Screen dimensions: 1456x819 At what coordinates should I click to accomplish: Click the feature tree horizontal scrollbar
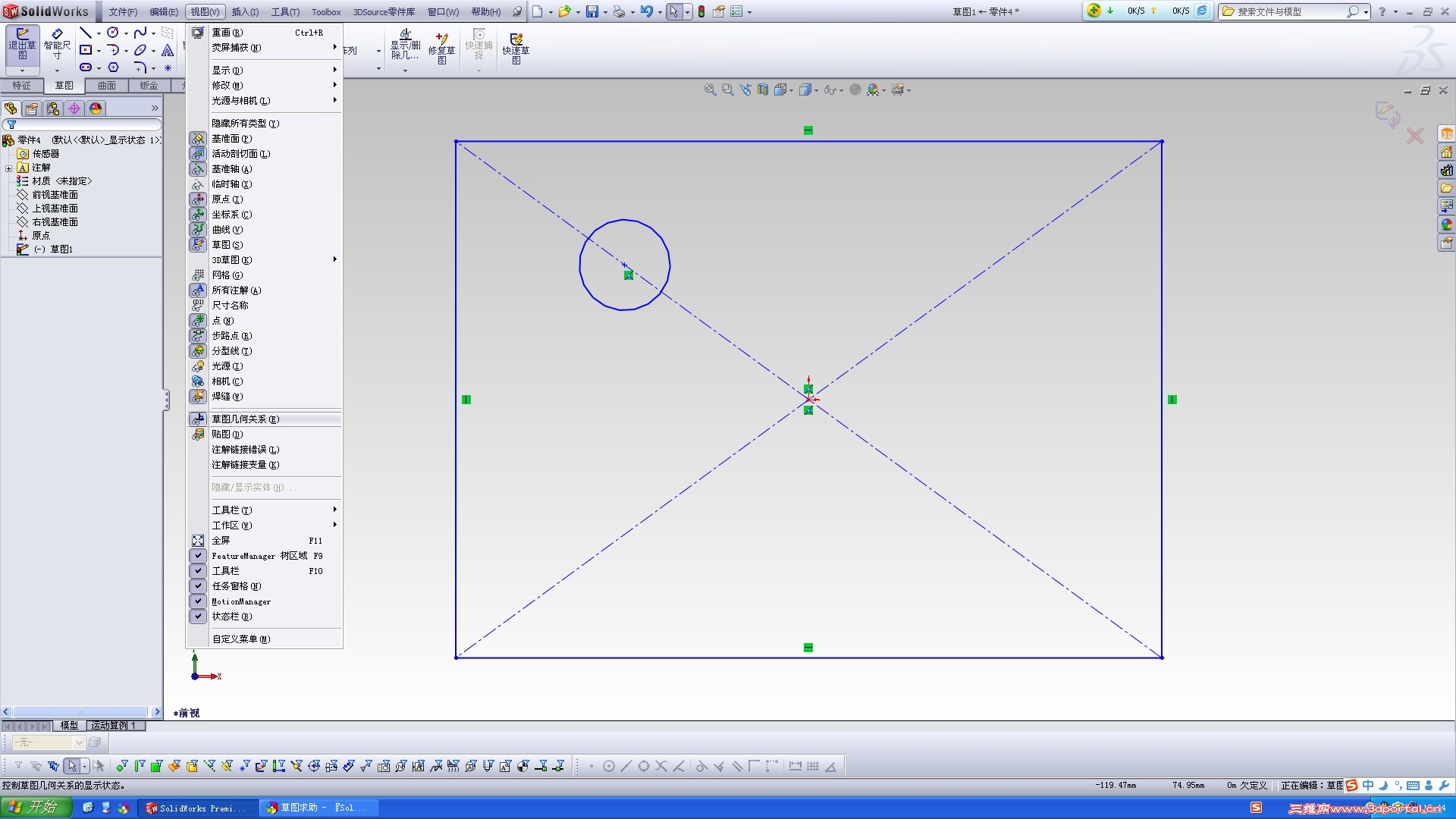point(80,712)
